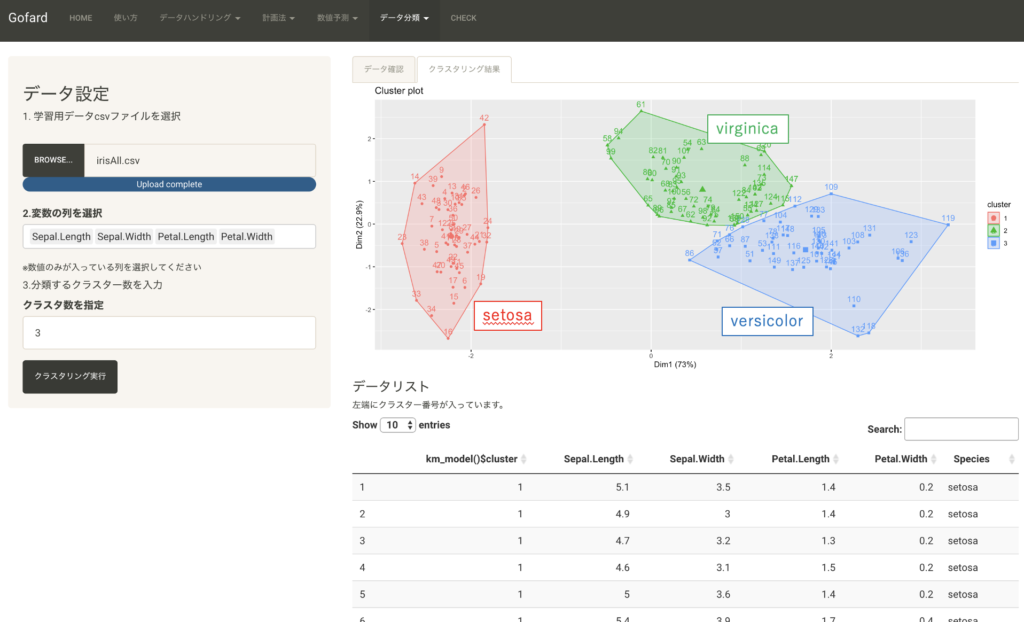Expand the データ分類 dropdown menu
This screenshot has width=1024, height=622.
pyautogui.click(x=405, y=18)
